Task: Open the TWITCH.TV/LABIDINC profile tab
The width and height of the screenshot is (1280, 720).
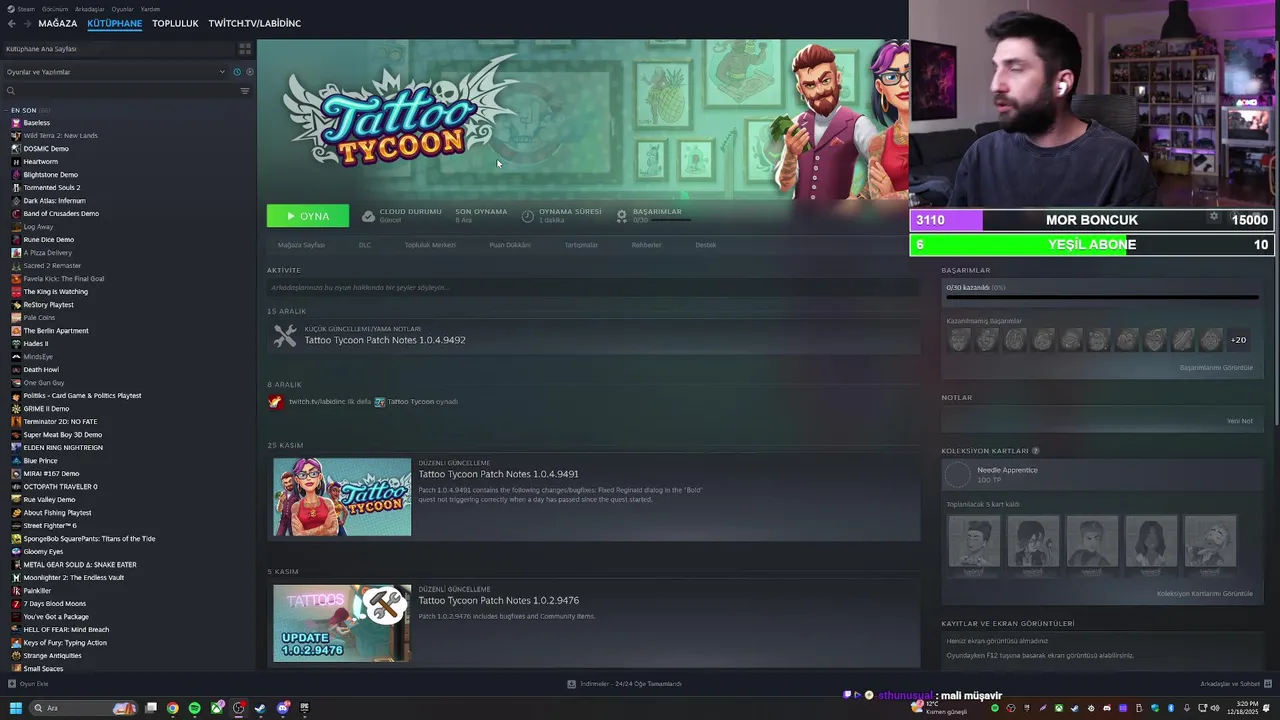Action: (255, 23)
